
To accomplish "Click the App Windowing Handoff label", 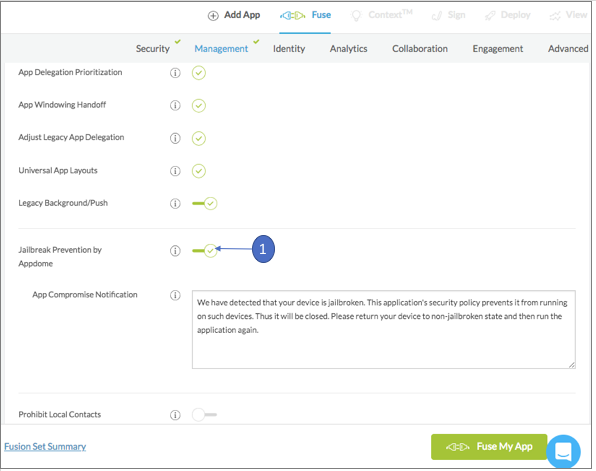I will click(x=62, y=105).
